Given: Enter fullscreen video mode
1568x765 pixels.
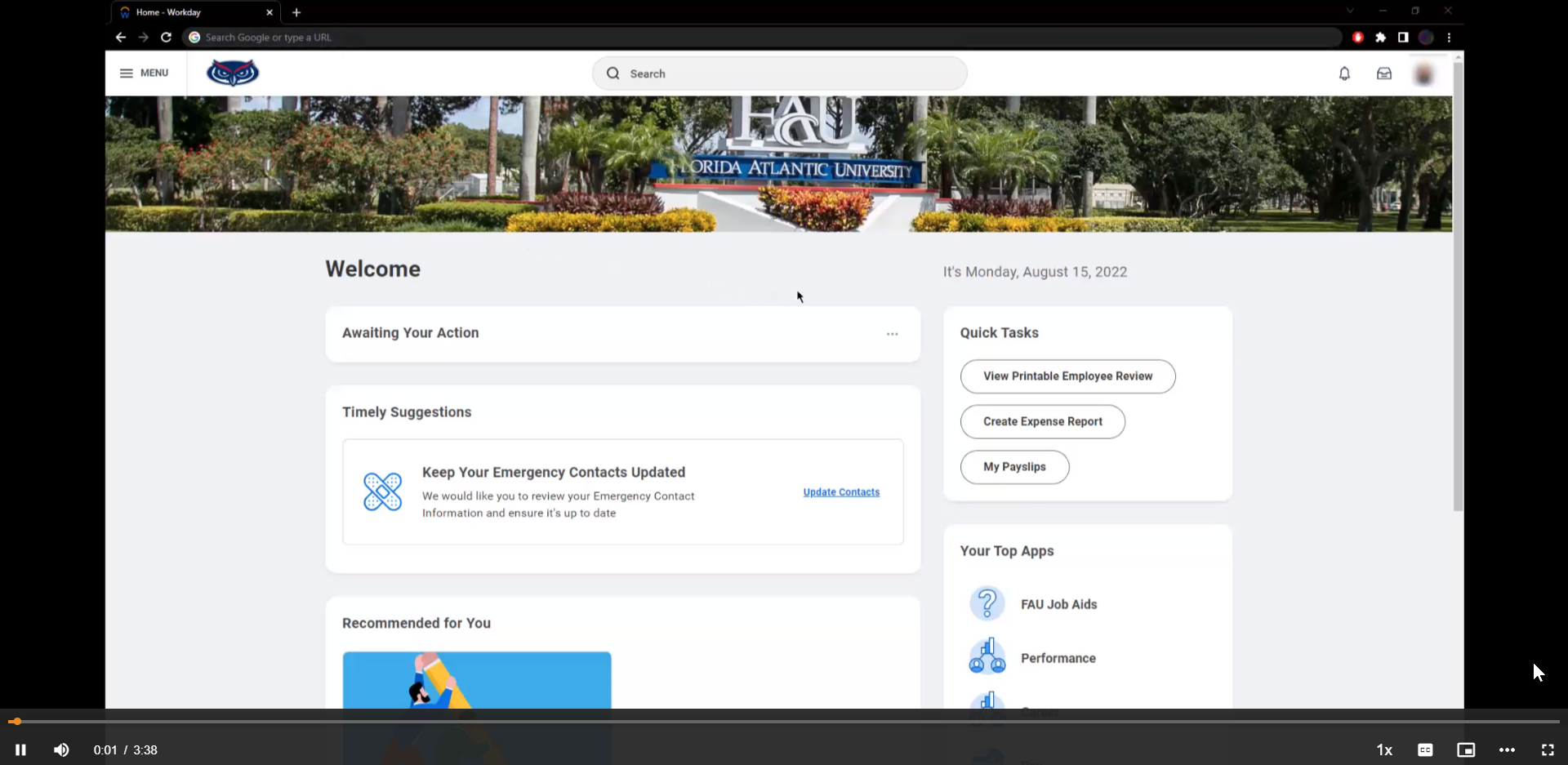Looking at the screenshot, I should (1548, 749).
